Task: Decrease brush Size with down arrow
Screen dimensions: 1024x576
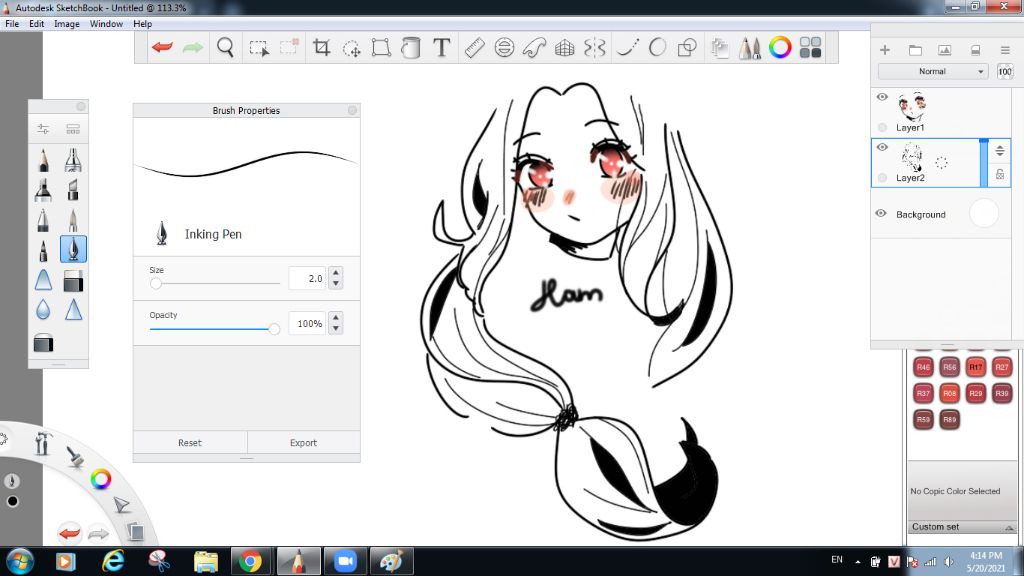Action: point(336,283)
